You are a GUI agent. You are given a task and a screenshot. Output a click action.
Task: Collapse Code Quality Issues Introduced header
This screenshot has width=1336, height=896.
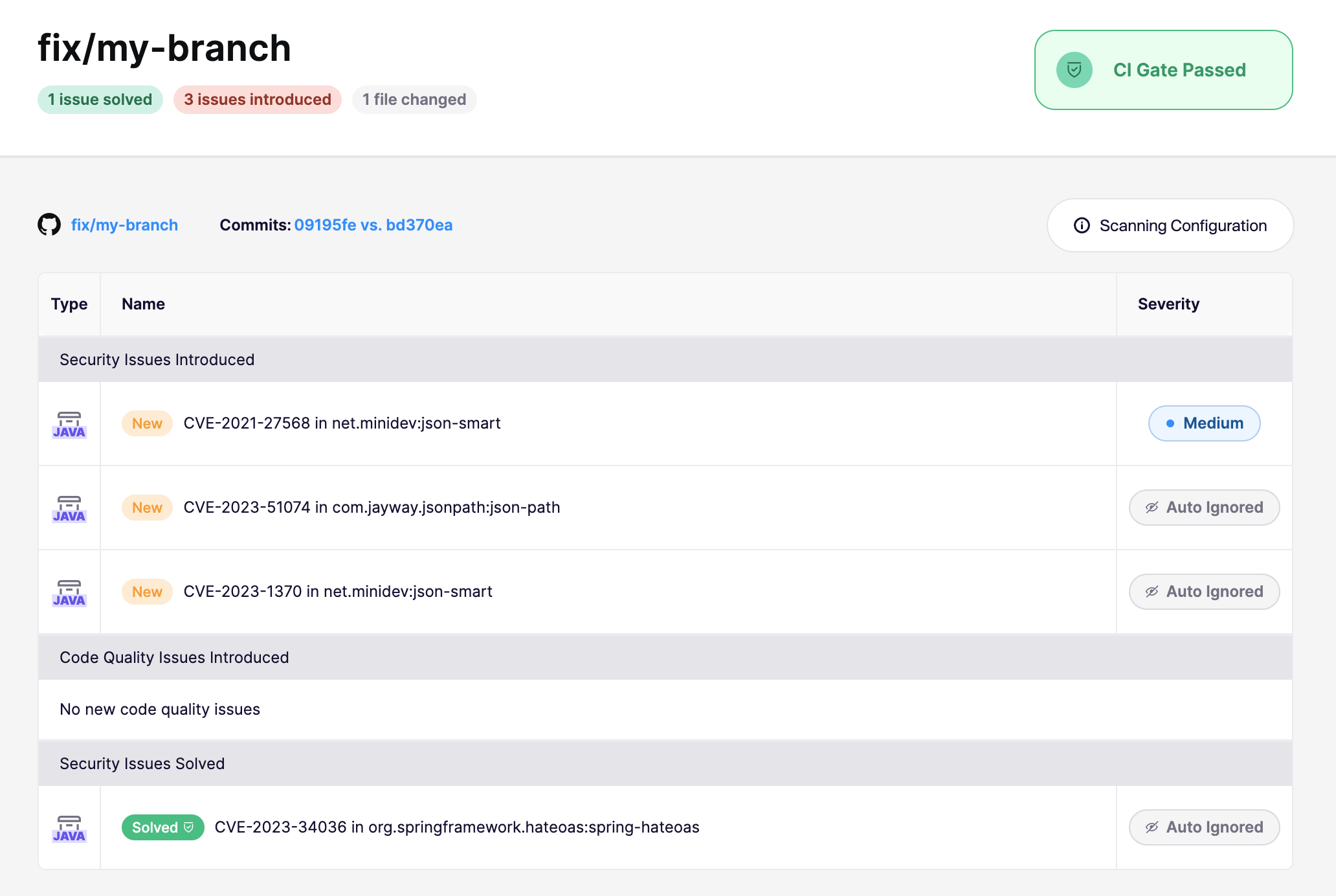[174, 657]
